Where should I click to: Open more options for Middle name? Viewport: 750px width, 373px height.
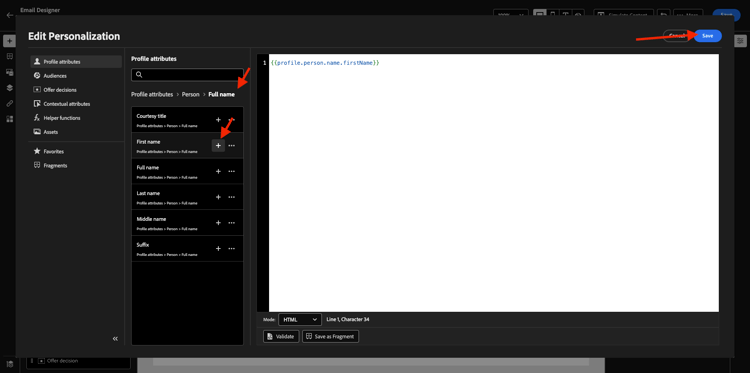(x=232, y=223)
